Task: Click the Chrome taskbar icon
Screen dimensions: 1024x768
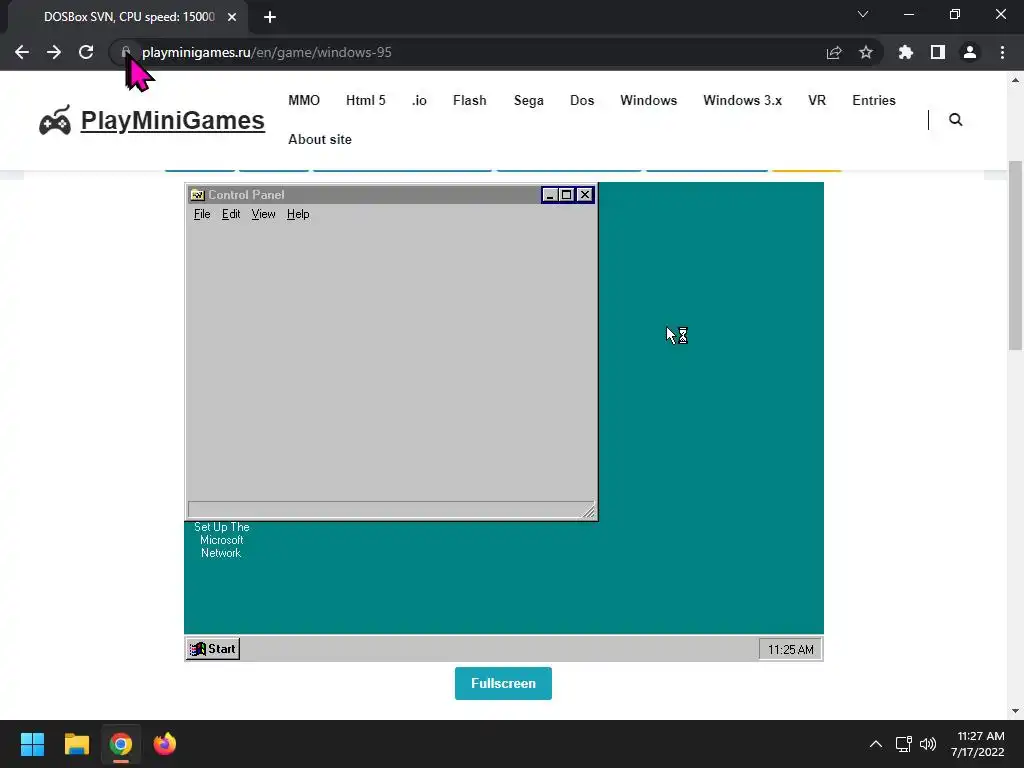Action: [120, 744]
